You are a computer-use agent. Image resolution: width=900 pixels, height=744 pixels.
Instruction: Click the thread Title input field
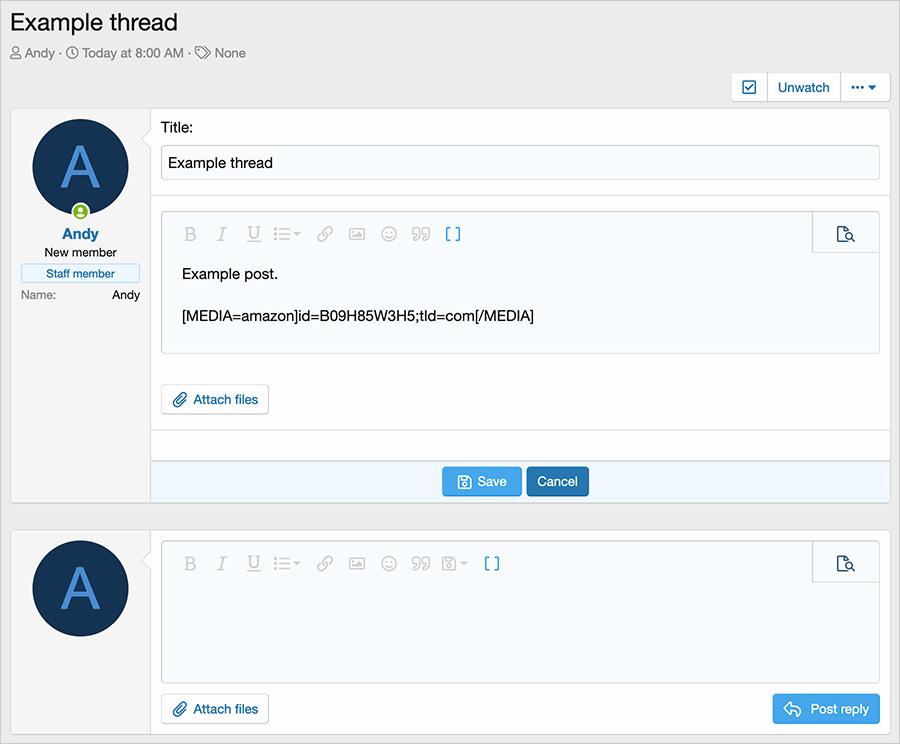pos(520,163)
